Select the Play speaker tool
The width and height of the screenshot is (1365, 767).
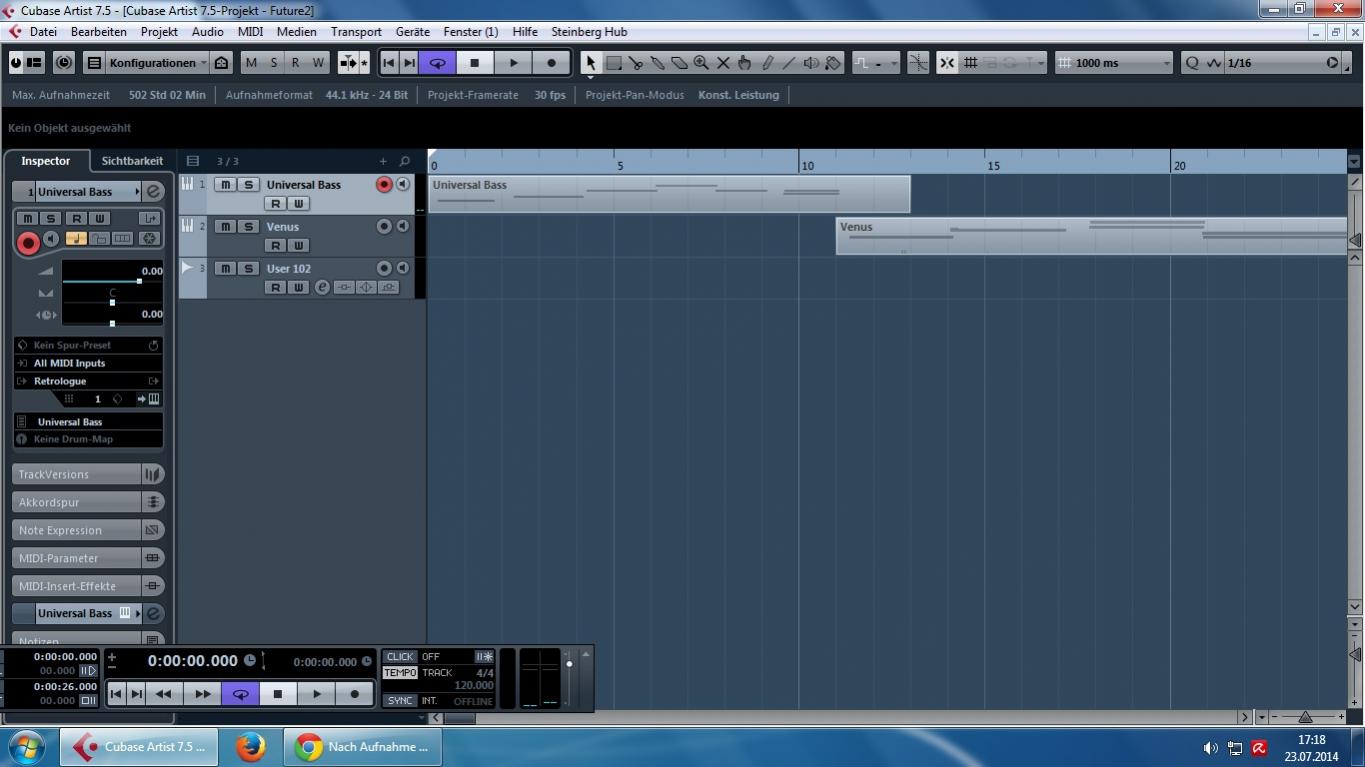[811, 63]
